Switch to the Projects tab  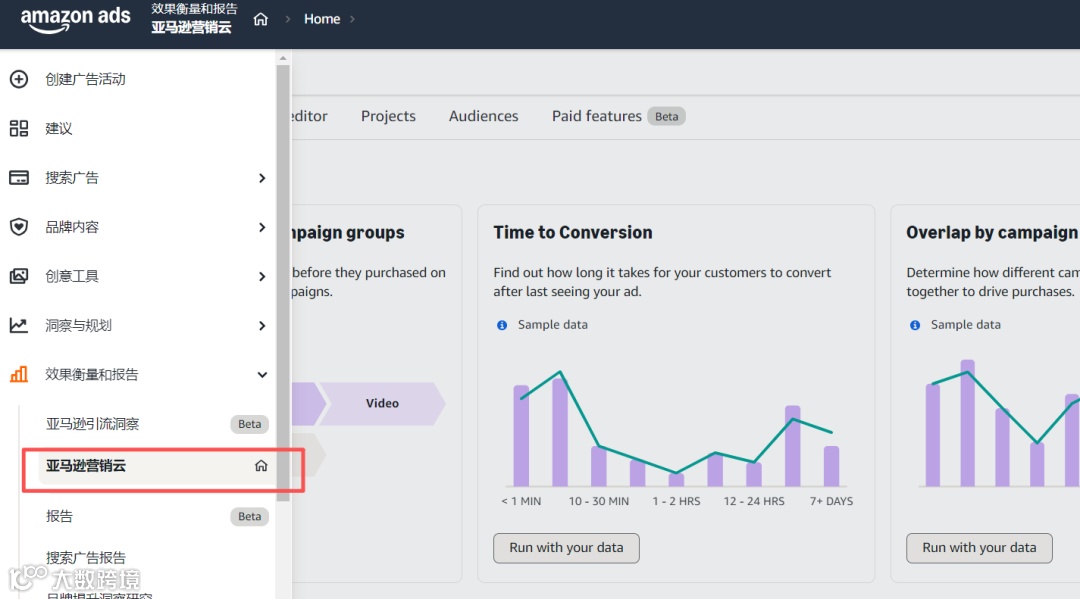click(388, 116)
